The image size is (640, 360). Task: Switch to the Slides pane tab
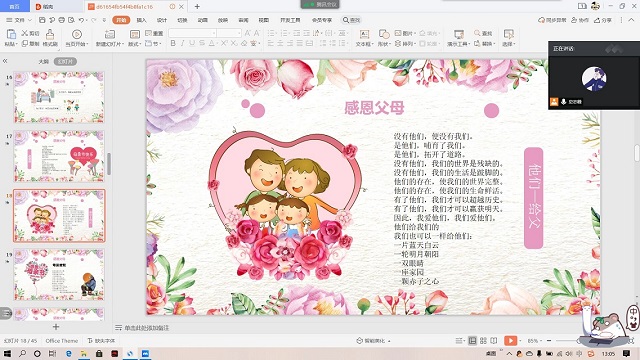(65, 61)
